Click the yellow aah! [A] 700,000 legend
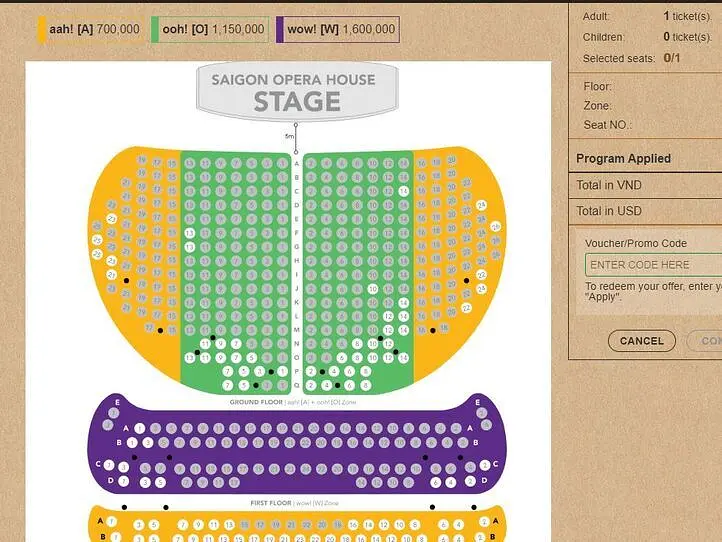 (90, 30)
